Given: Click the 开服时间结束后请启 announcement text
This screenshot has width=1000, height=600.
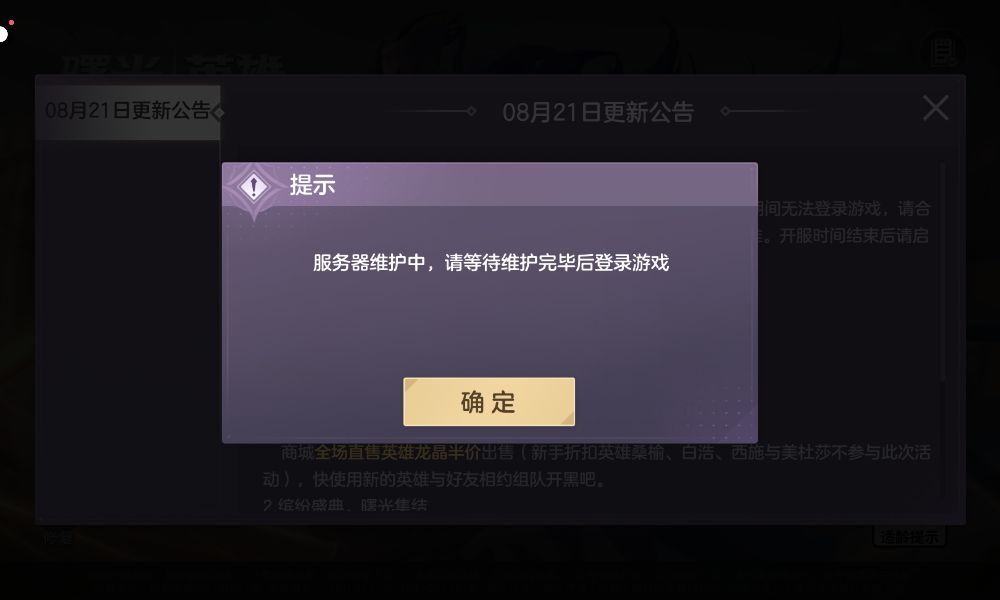Looking at the screenshot, I should [854, 236].
